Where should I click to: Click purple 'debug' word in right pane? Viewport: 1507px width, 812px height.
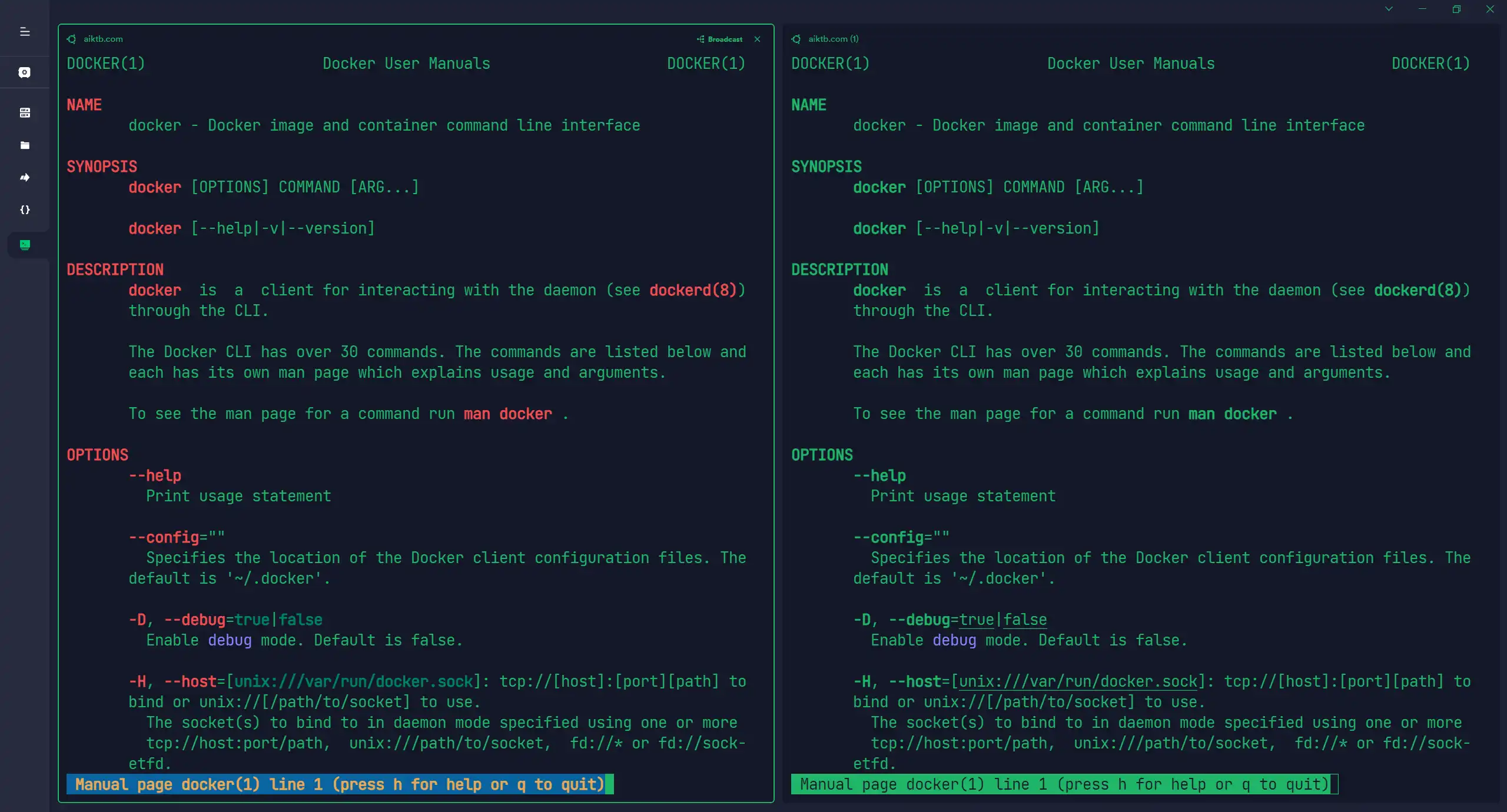coord(955,641)
